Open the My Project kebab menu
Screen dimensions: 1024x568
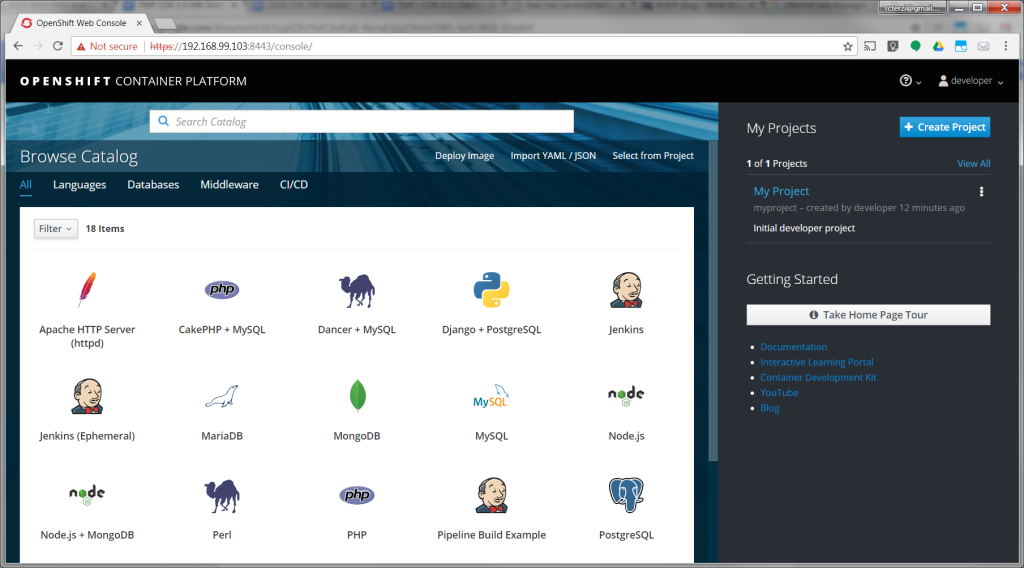click(x=981, y=192)
